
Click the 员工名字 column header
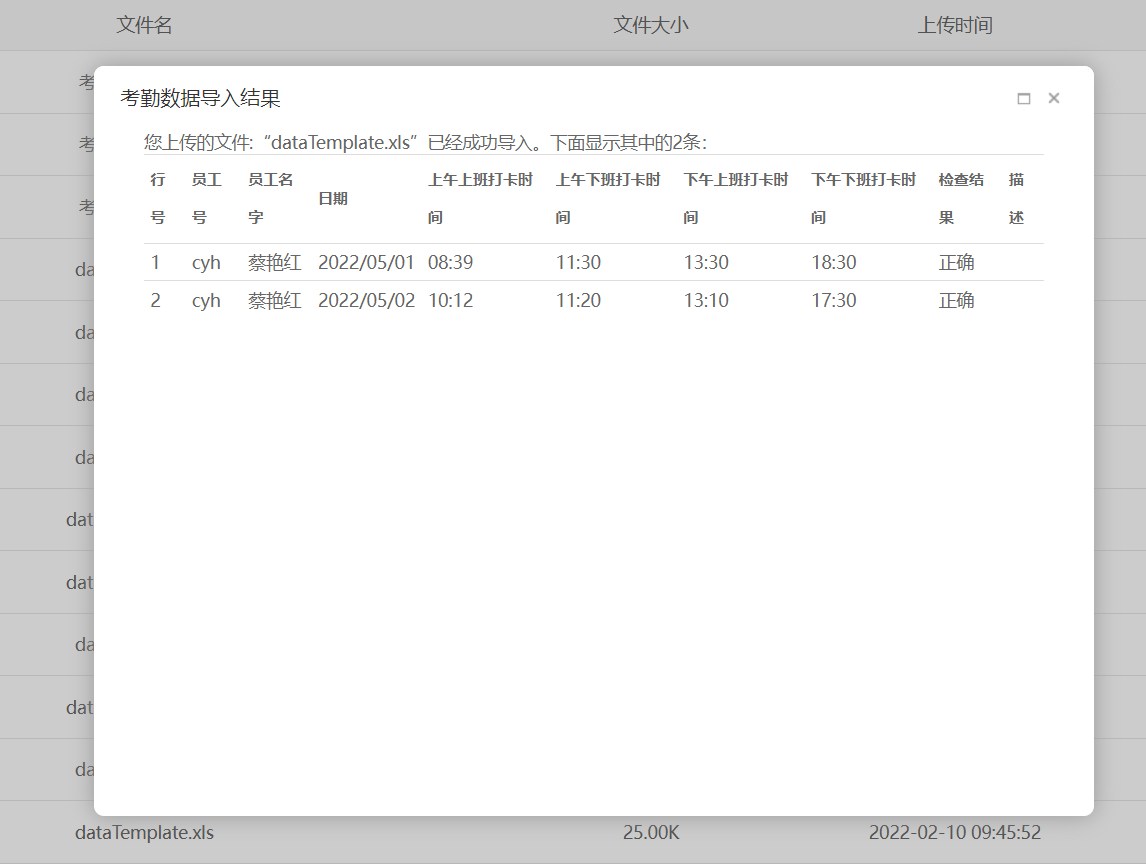pyautogui.click(x=270, y=199)
